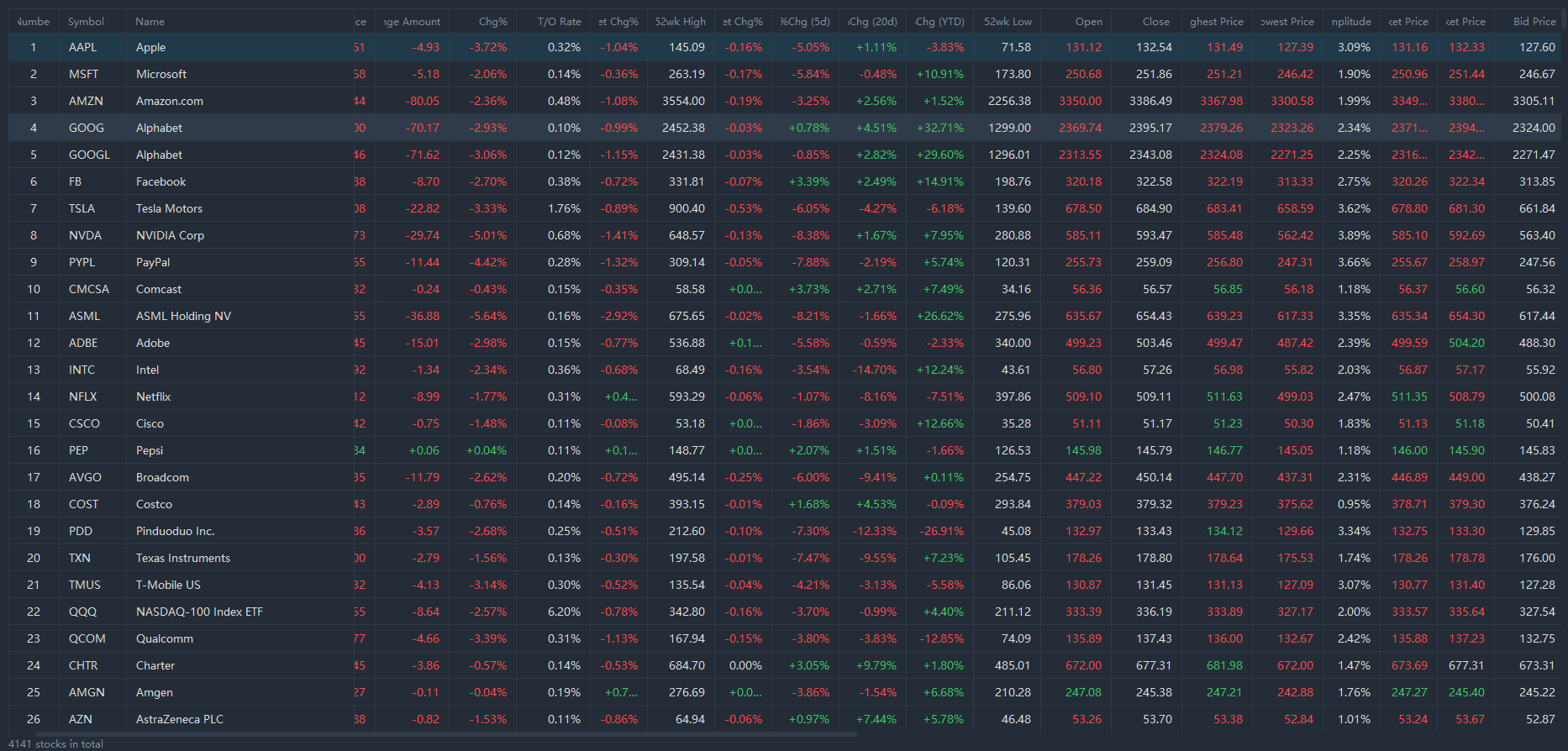Viewport: 1568px width, 751px height.
Task: Click Apple's 52wk High value 145.09
Action: (x=687, y=47)
